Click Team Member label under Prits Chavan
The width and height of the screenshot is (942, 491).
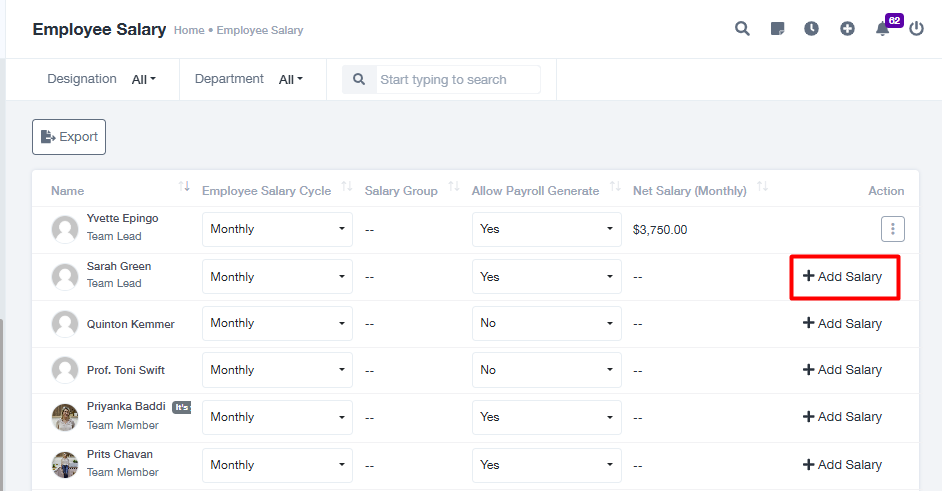123,472
